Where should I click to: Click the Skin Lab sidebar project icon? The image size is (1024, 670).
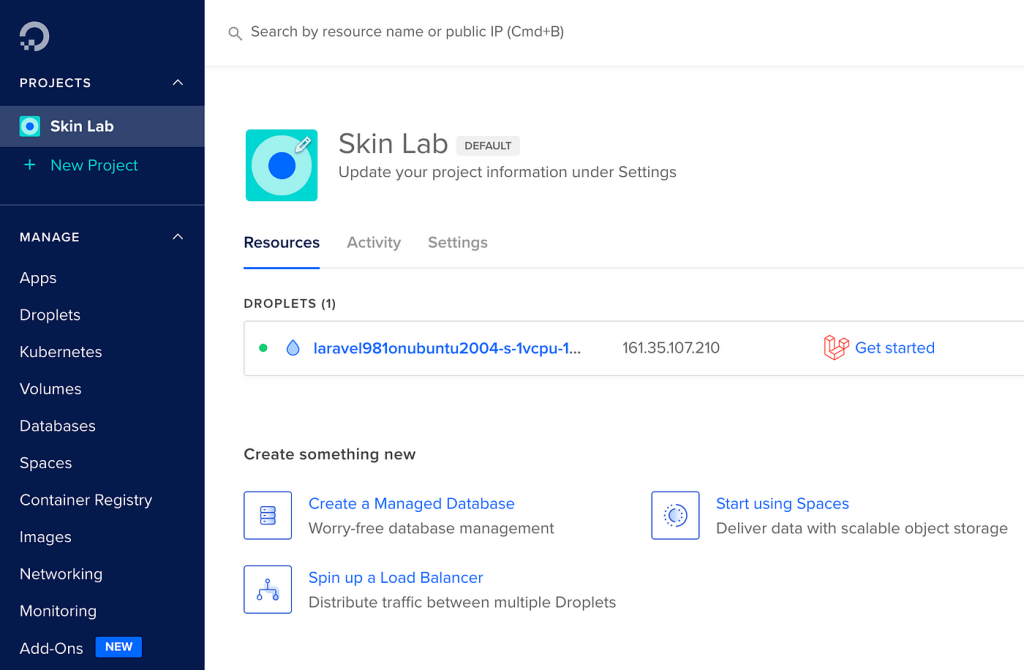29,126
